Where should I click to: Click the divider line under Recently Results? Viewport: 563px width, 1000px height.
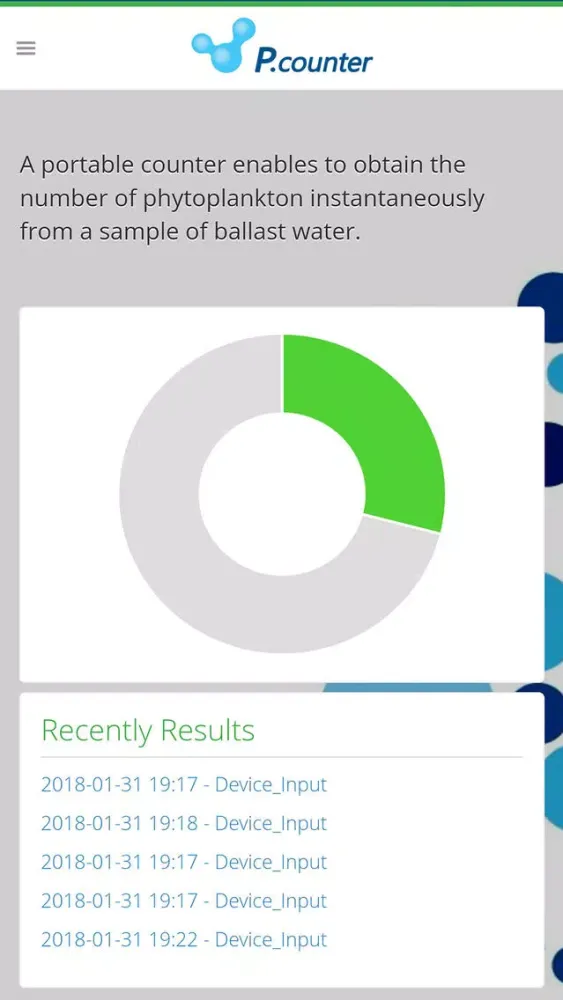pos(281,757)
